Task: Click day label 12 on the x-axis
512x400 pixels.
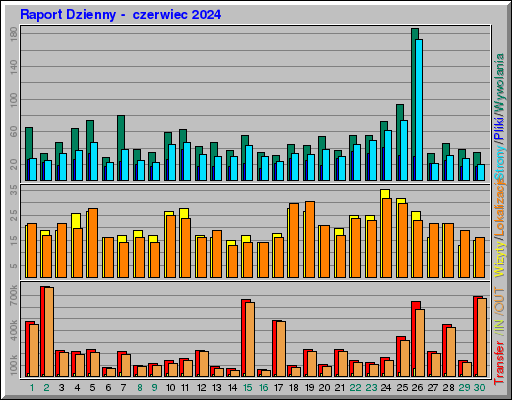Action: 201,388
